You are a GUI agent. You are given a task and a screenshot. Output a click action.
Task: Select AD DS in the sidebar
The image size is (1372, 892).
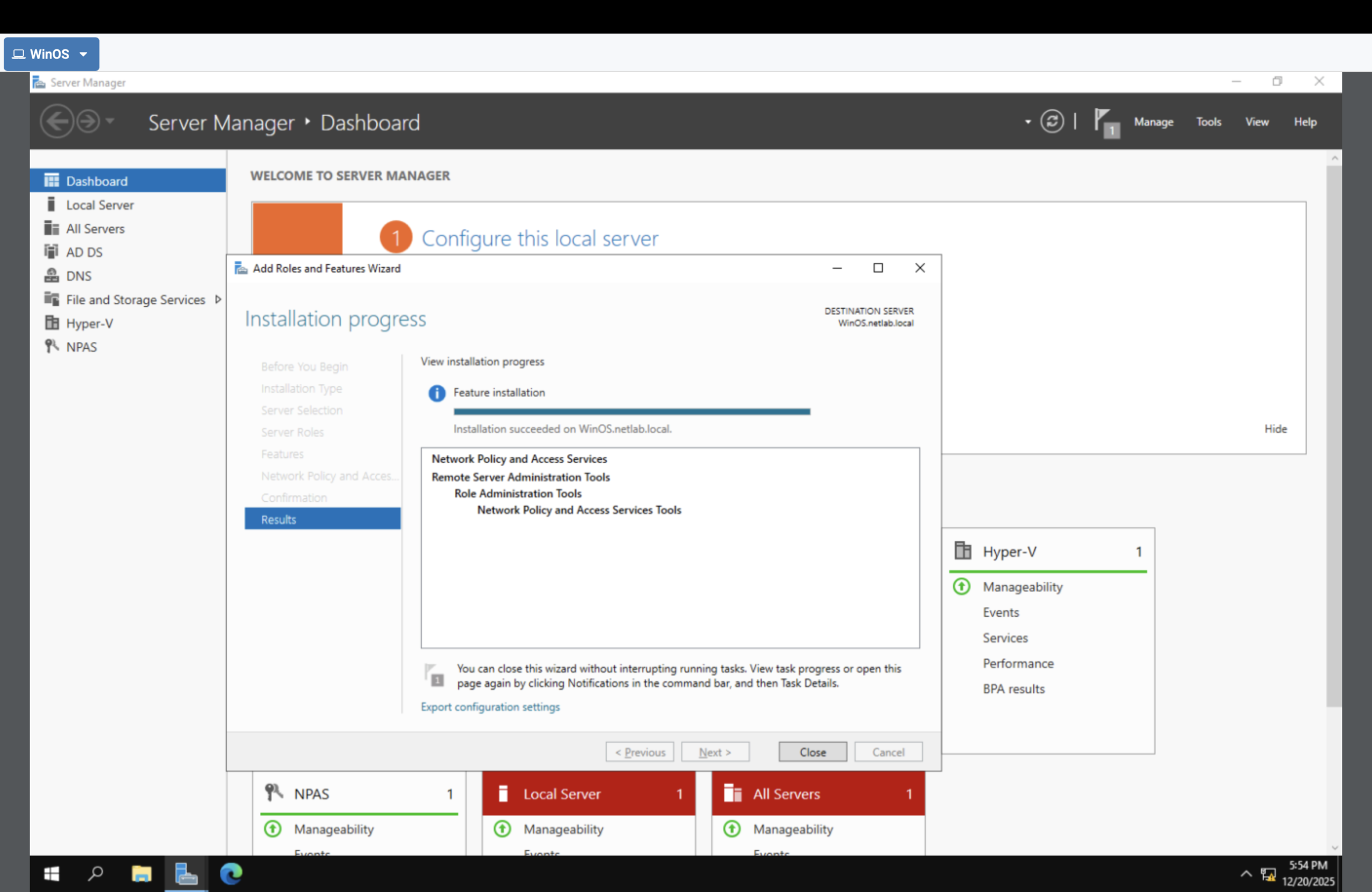(x=84, y=252)
